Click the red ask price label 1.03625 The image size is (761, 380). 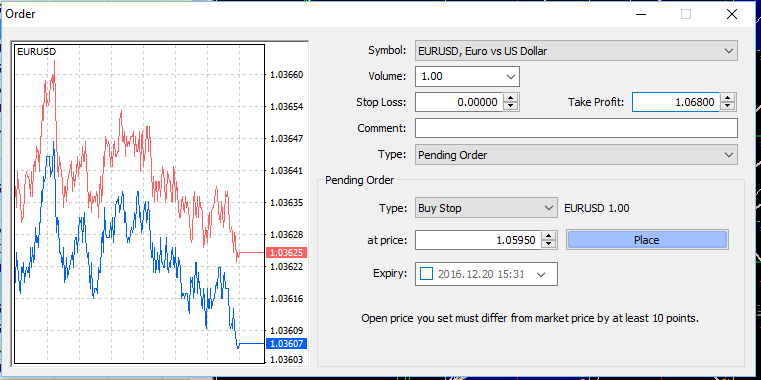(x=286, y=252)
